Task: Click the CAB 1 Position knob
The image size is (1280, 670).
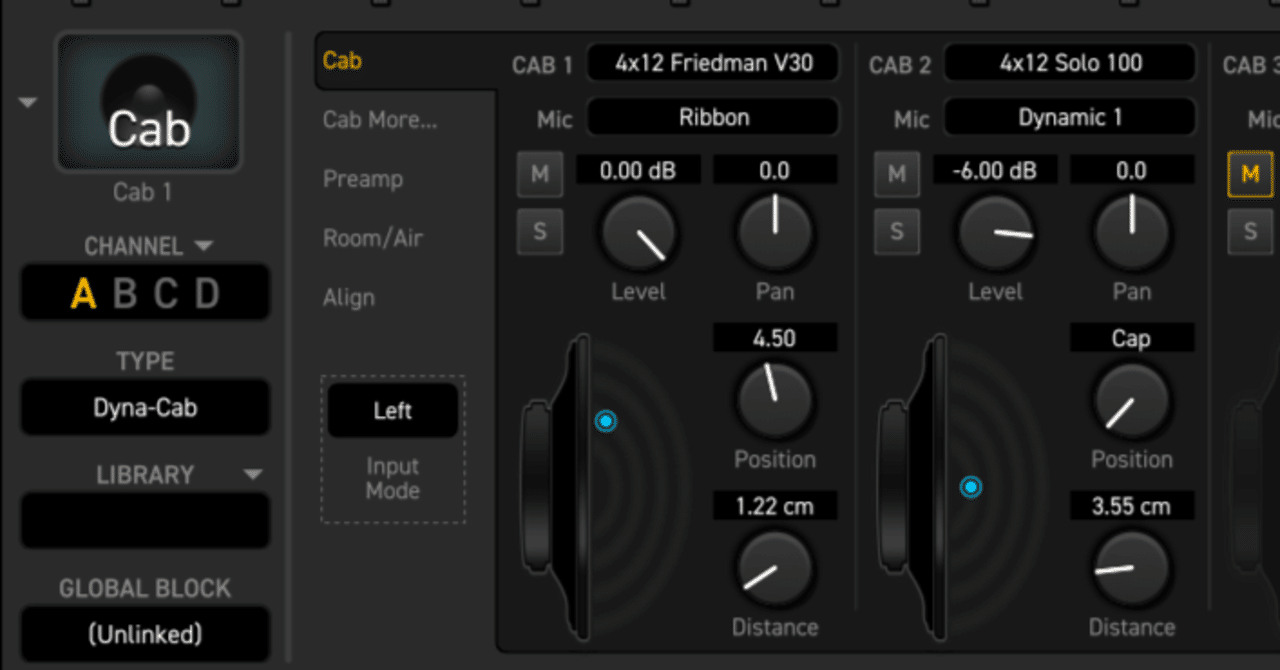Action: (x=775, y=401)
